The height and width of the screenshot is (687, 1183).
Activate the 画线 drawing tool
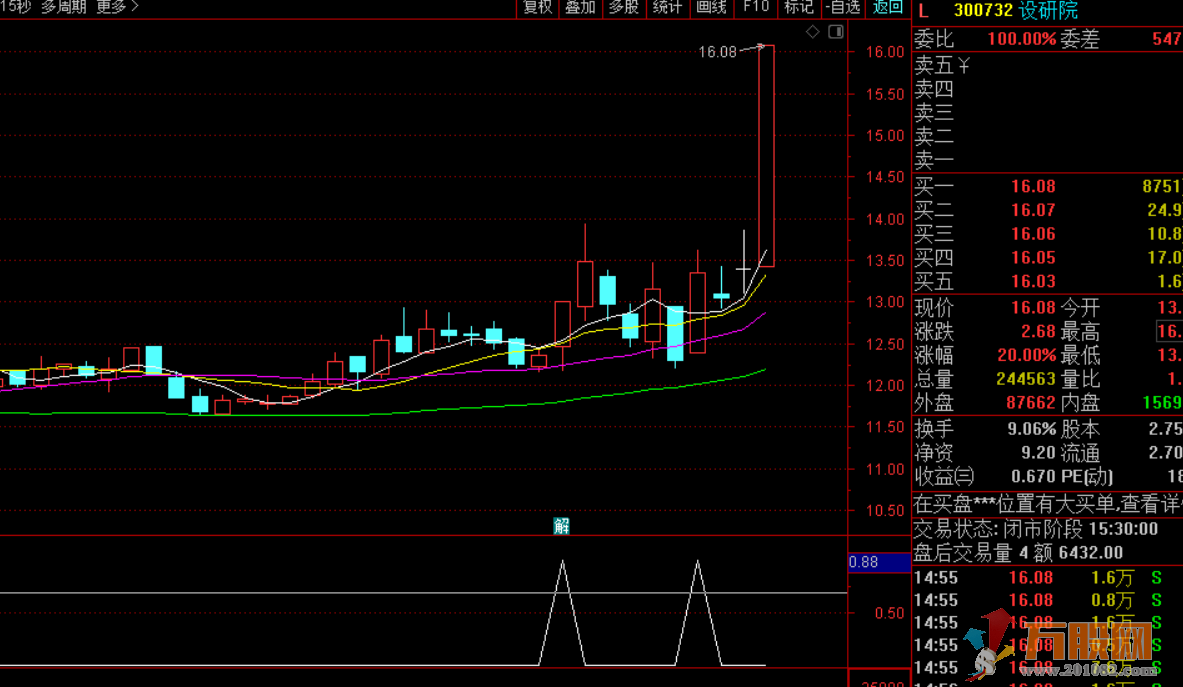(711, 8)
